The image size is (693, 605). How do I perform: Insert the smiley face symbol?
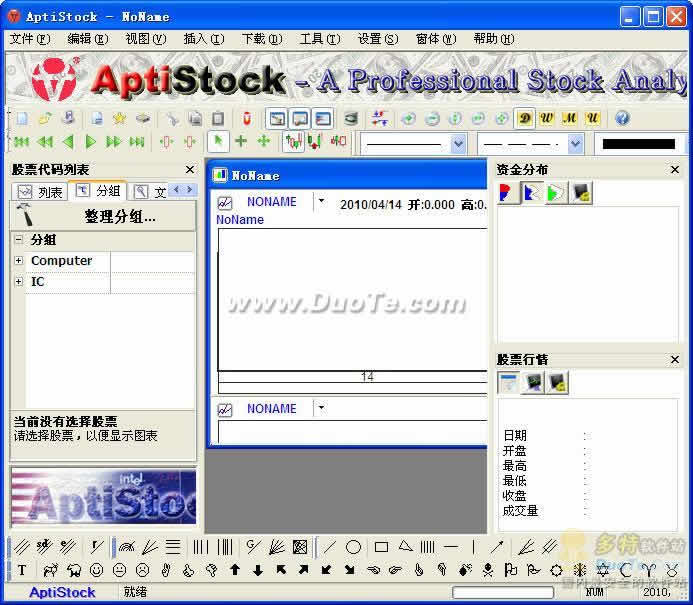[96, 570]
